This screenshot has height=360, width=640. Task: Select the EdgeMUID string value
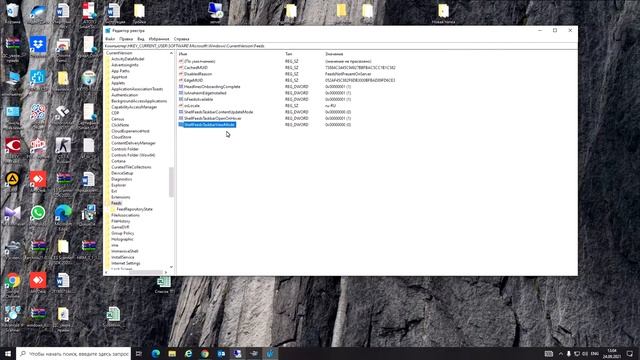coord(193,80)
